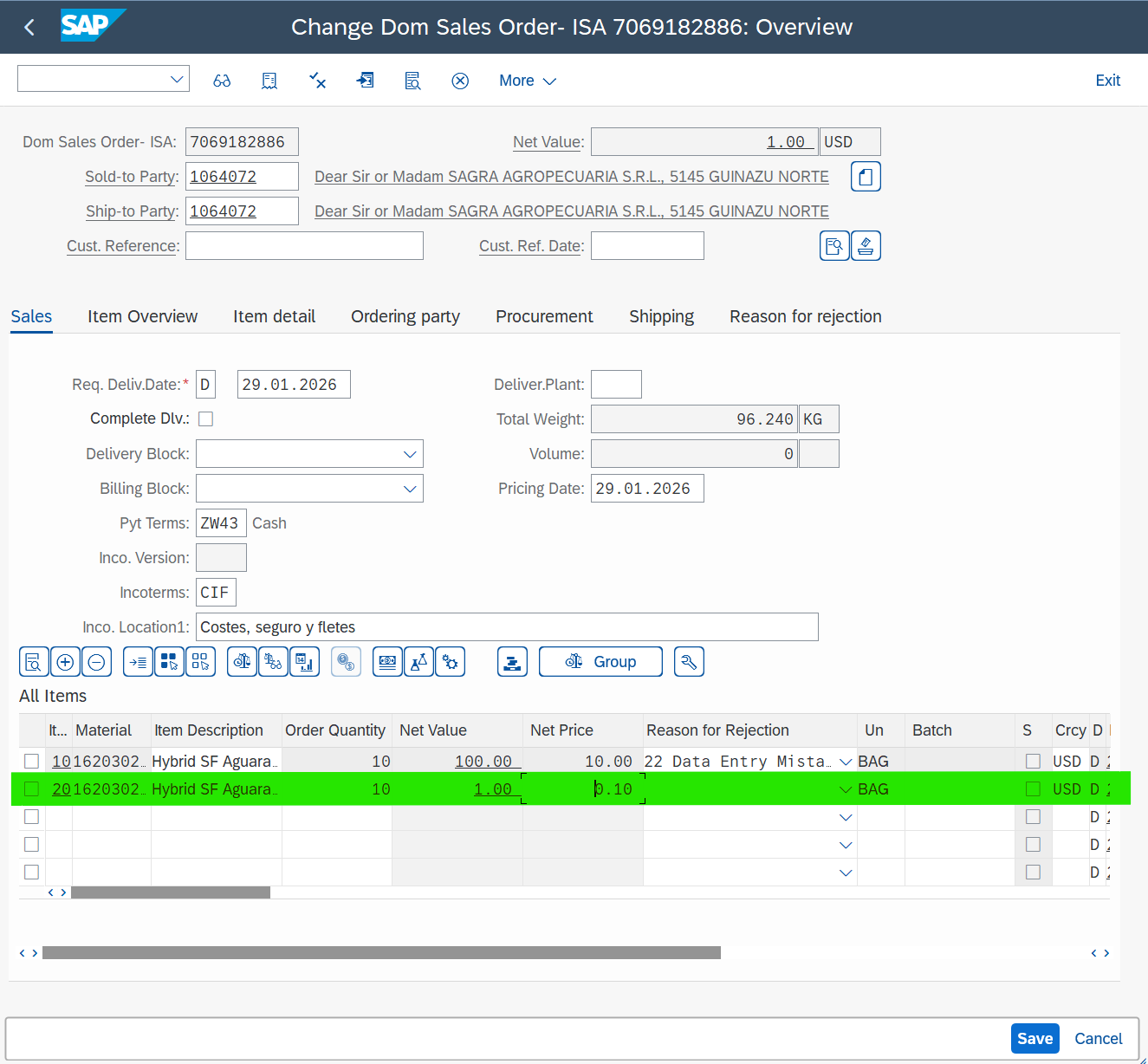This screenshot has height=1064, width=1148.
Task: Open Reason for Rejection dropdown for item 10
Action: [846, 762]
